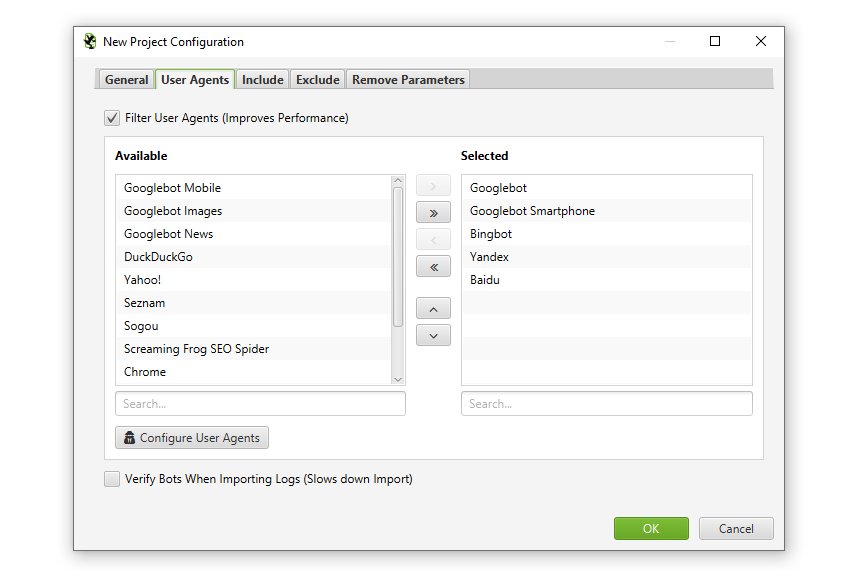Click the single right arrow add button

pyautogui.click(x=433, y=186)
